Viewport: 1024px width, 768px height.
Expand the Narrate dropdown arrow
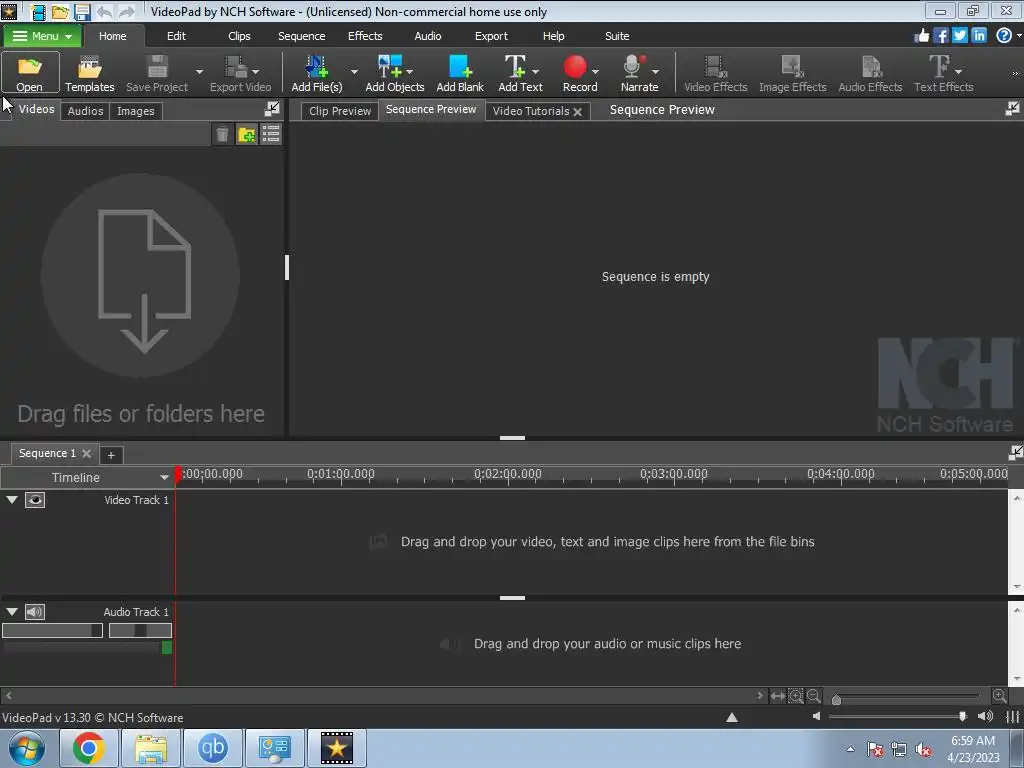(x=655, y=71)
